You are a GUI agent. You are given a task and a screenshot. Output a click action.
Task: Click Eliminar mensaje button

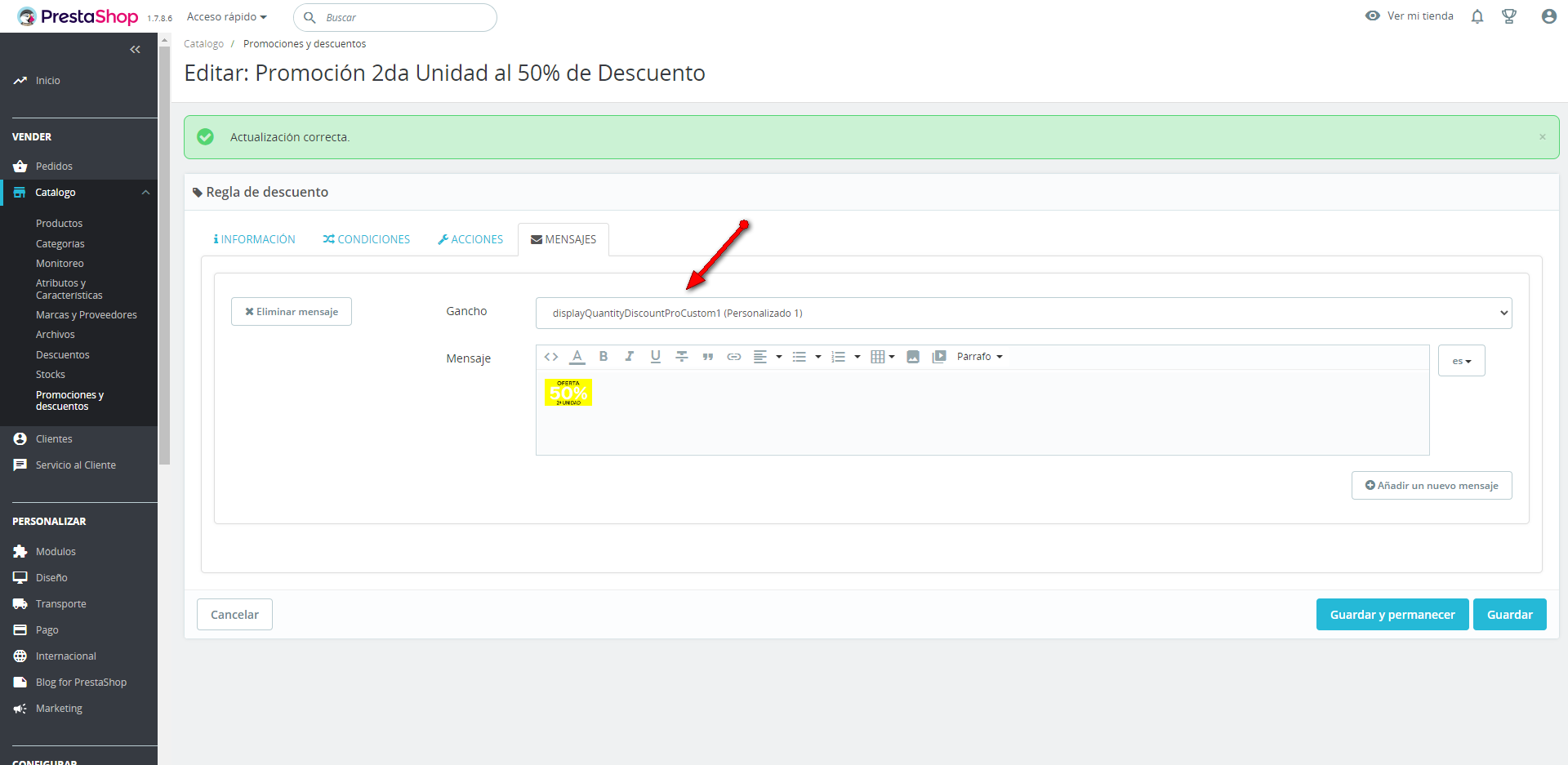pyautogui.click(x=292, y=312)
